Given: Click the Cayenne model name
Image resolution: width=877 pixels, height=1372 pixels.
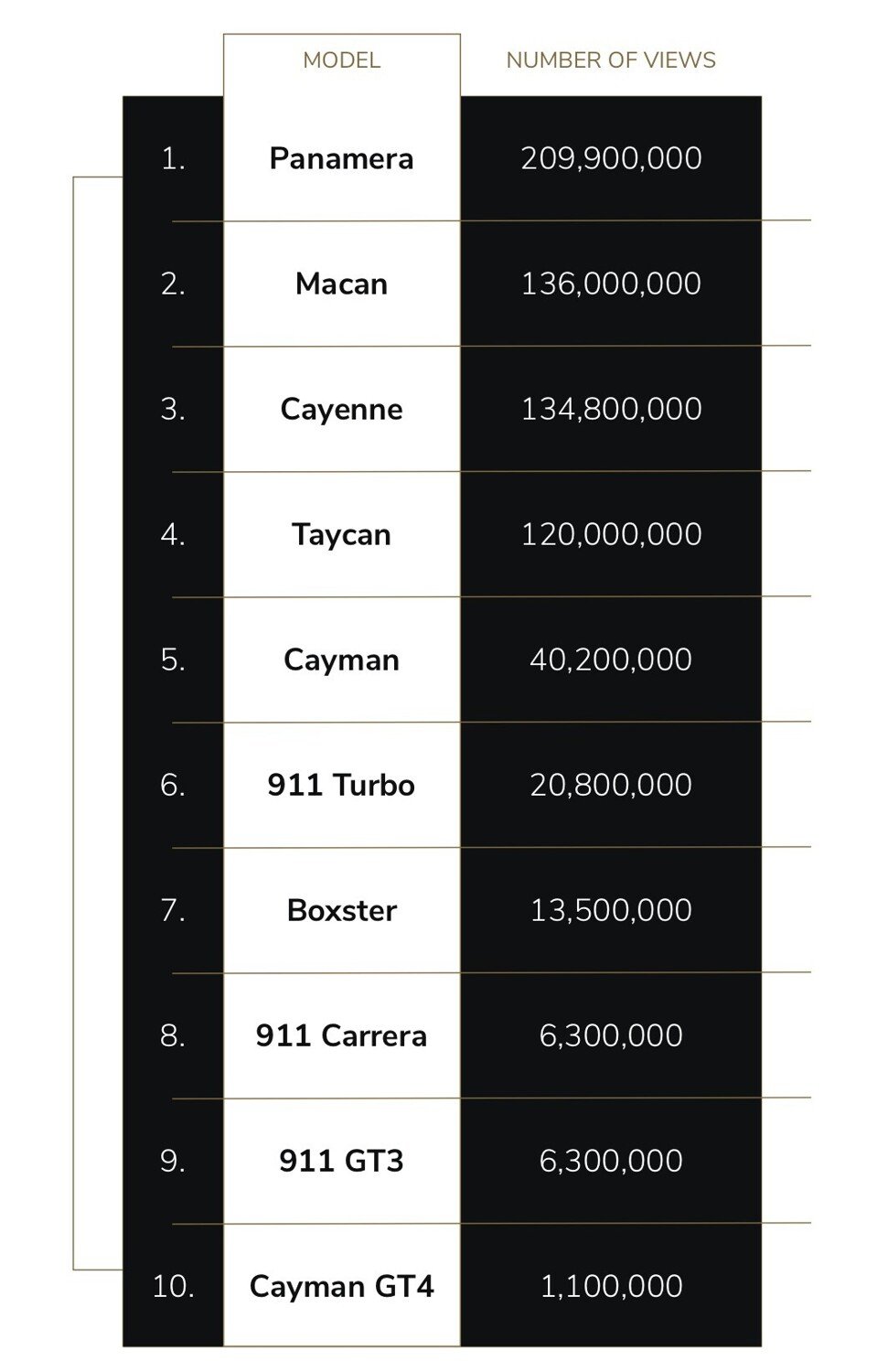Looking at the screenshot, I should point(341,409).
